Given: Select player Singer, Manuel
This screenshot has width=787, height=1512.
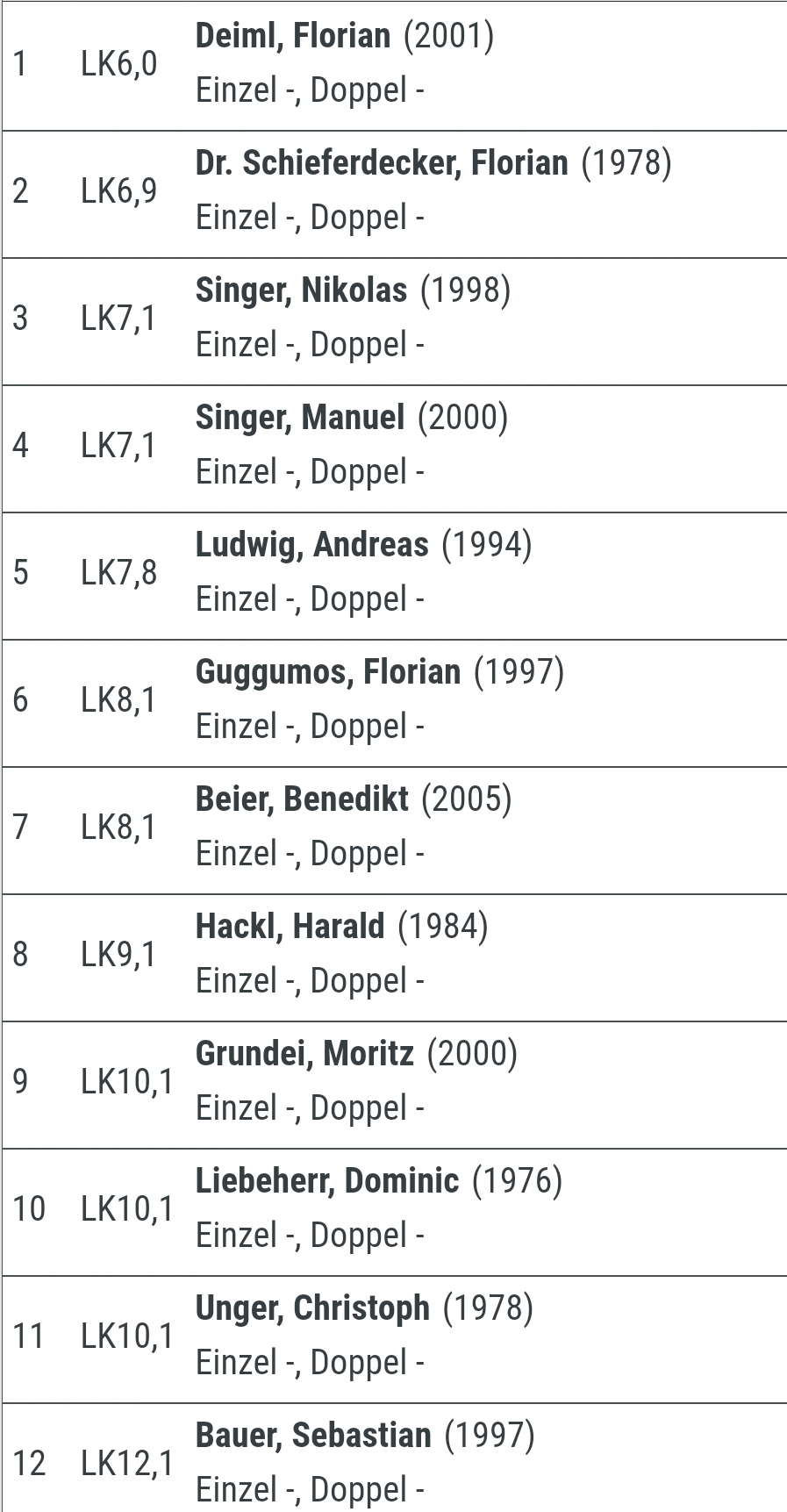Looking at the screenshot, I should click(x=300, y=418).
